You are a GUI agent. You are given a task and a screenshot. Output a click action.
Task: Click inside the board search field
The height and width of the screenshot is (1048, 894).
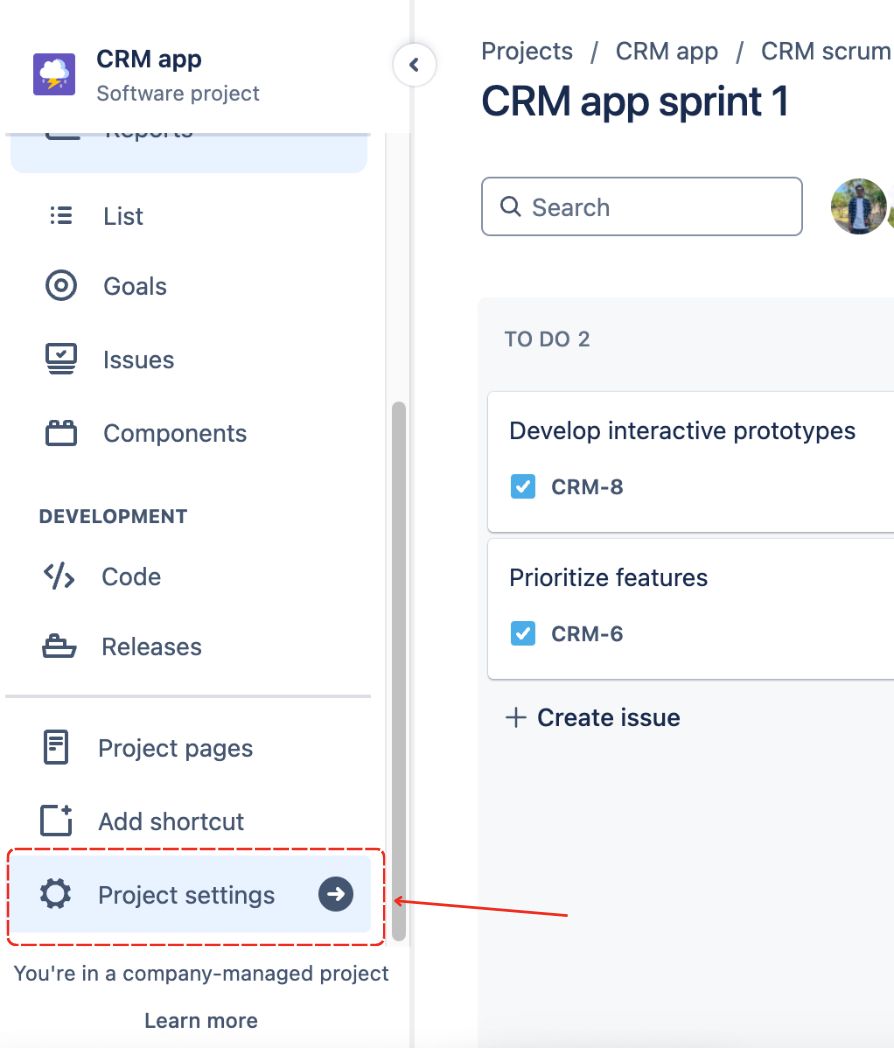(641, 207)
